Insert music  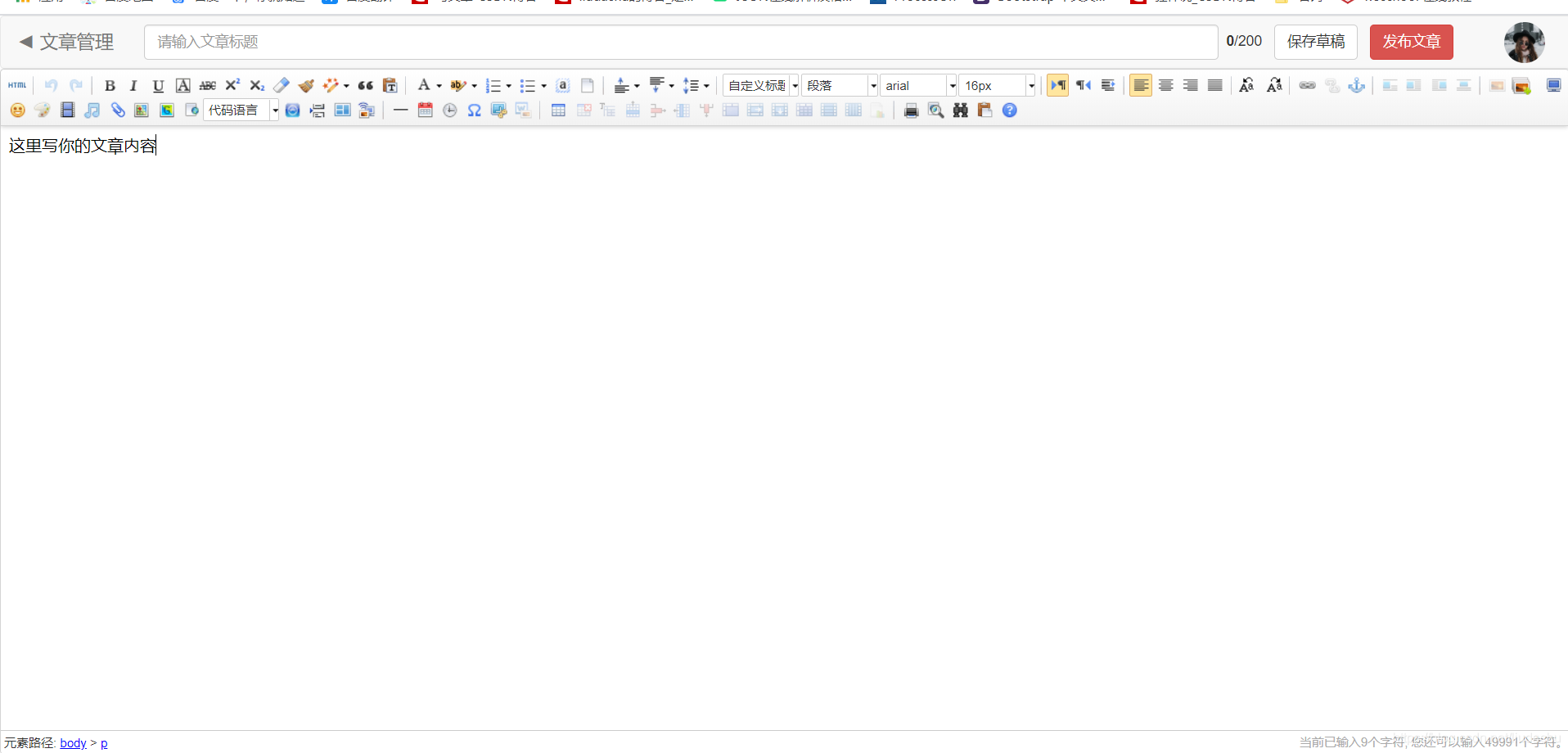[x=92, y=110]
